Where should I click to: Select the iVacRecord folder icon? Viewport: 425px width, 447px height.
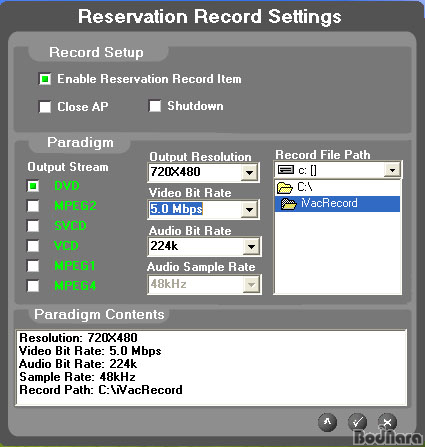click(x=288, y=204)
